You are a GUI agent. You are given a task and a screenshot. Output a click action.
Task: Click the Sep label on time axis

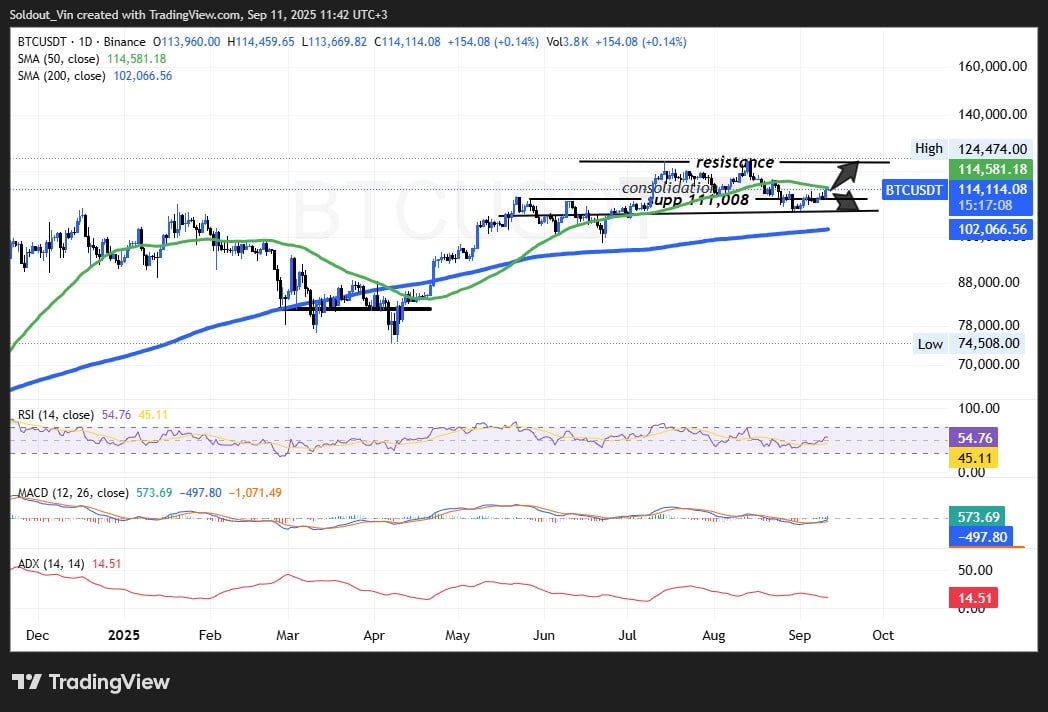point(799,635)
